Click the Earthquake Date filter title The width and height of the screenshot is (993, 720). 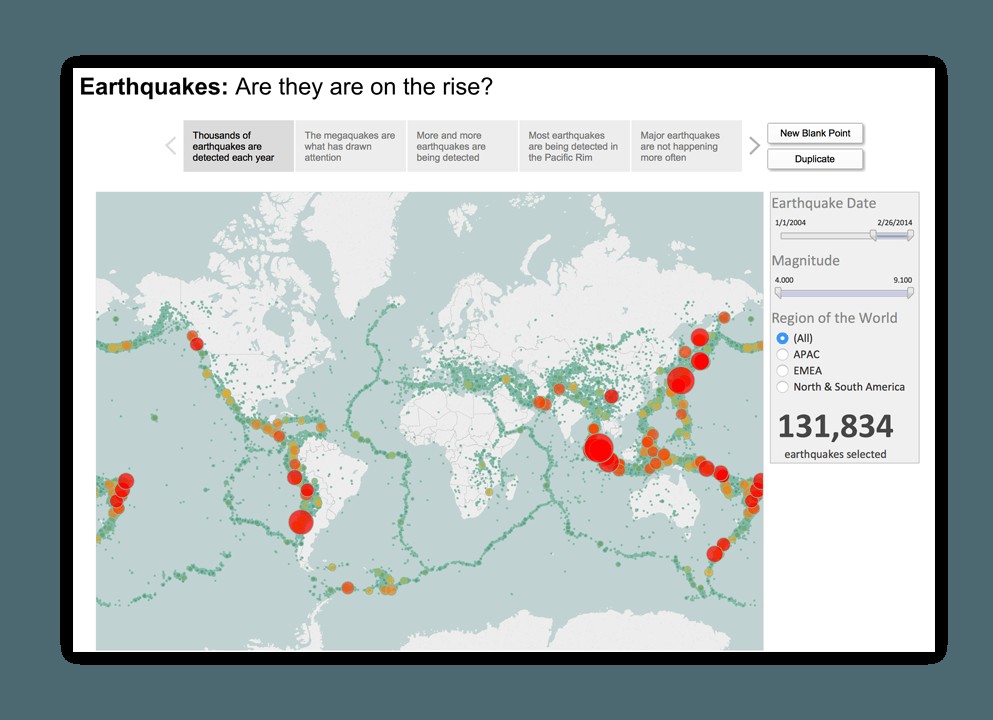coord(824,203)
